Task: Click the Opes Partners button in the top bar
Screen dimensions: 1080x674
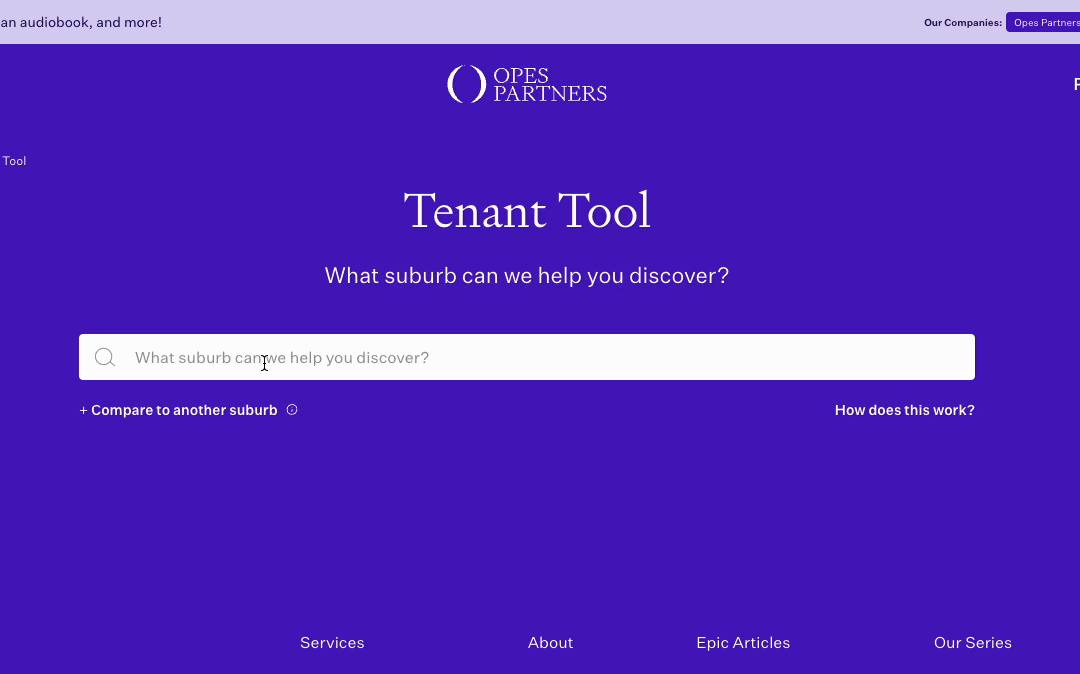Action: click(x=1044, y=22)
